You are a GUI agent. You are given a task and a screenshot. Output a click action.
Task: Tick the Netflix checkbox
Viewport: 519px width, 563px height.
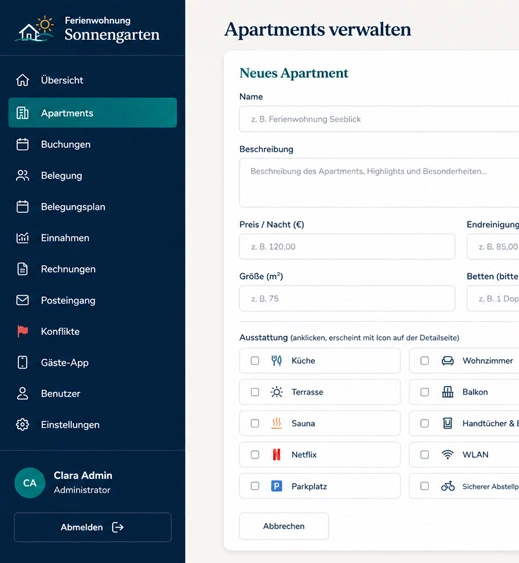[255, 455]
